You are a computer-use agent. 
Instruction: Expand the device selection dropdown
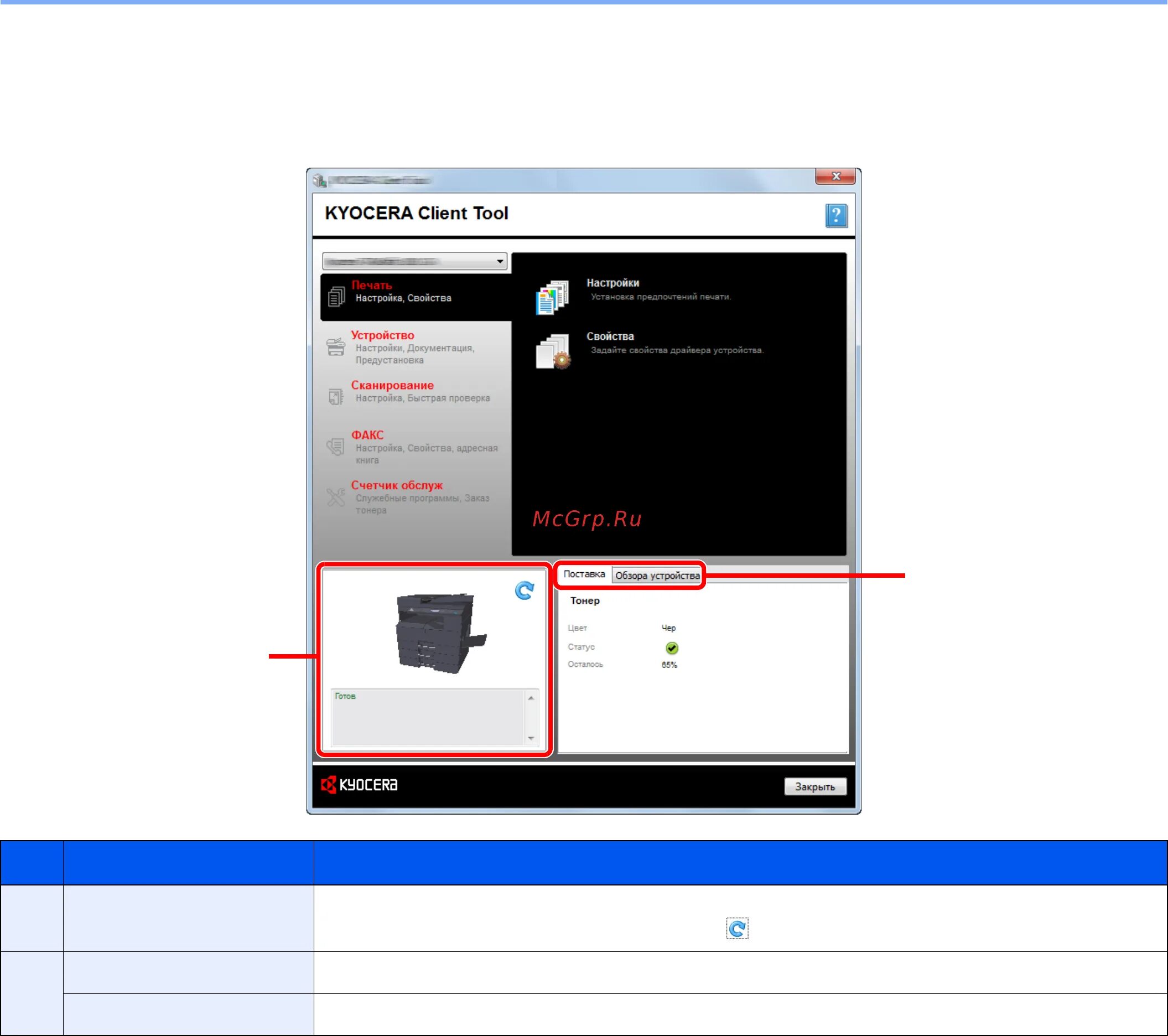coord(500,262)
